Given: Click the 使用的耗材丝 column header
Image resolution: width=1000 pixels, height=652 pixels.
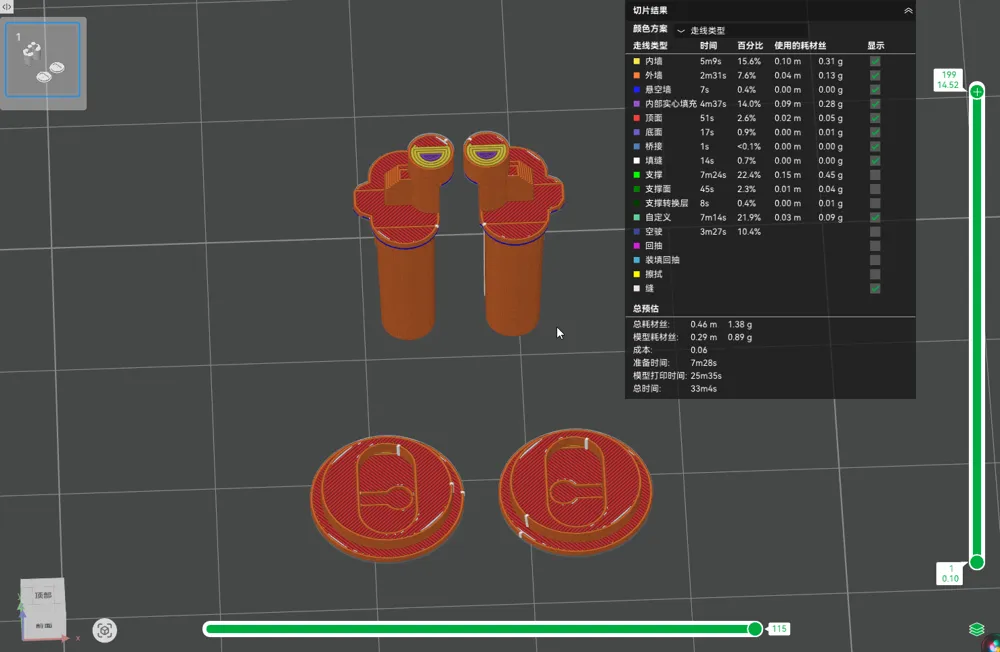Looking at the screenshot, I should coord(800,45).
